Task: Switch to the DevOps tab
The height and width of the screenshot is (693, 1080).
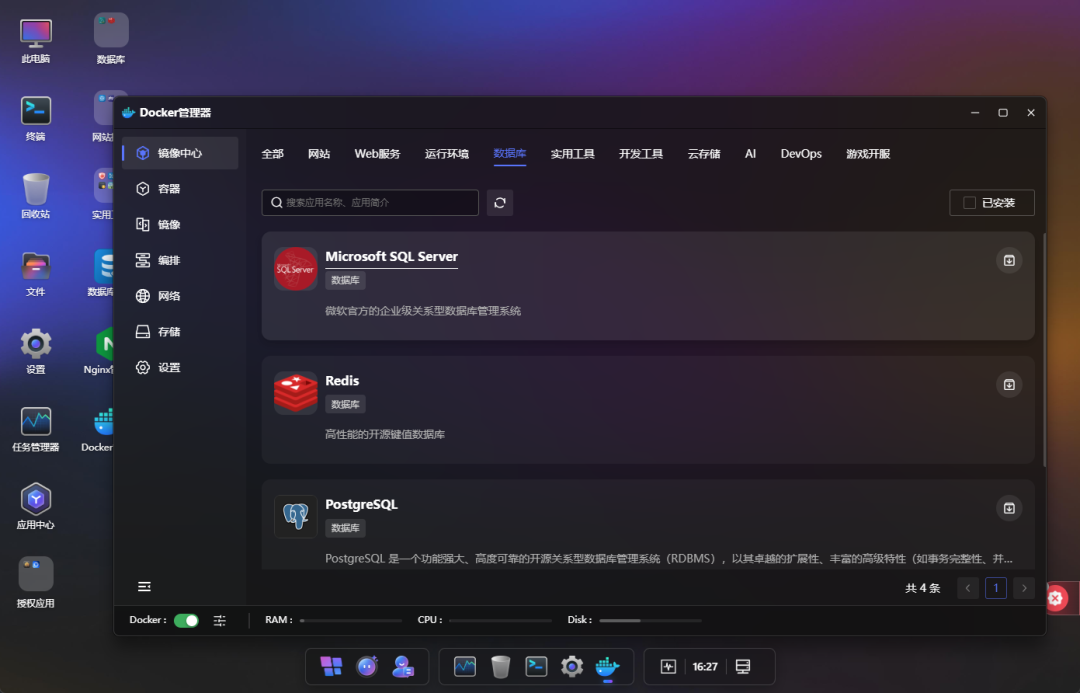Action: [x=801, y=154]
